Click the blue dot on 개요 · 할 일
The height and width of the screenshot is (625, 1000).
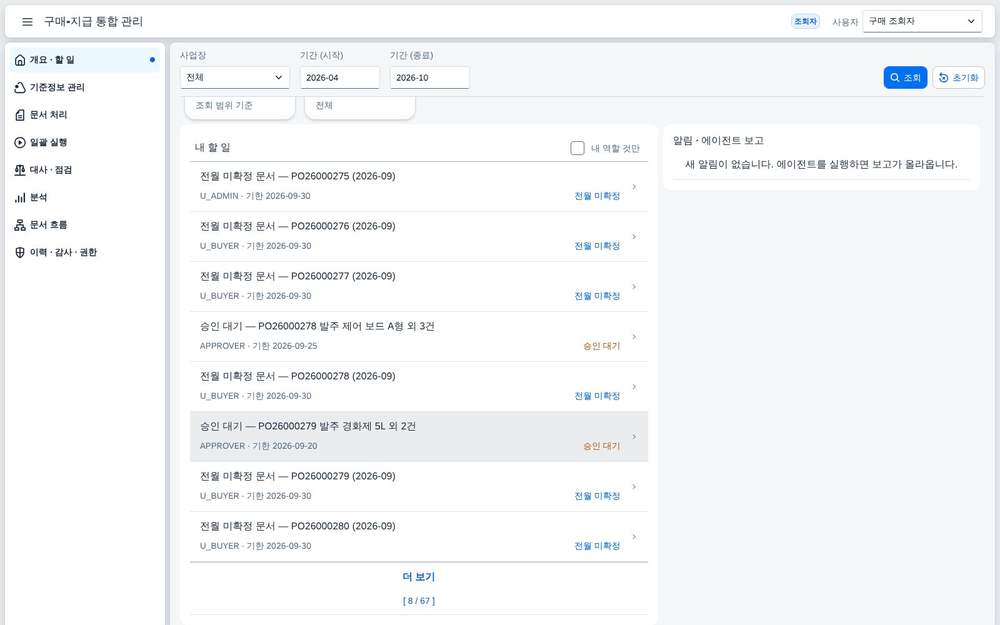pyautogui.click(x=152, y=60)
